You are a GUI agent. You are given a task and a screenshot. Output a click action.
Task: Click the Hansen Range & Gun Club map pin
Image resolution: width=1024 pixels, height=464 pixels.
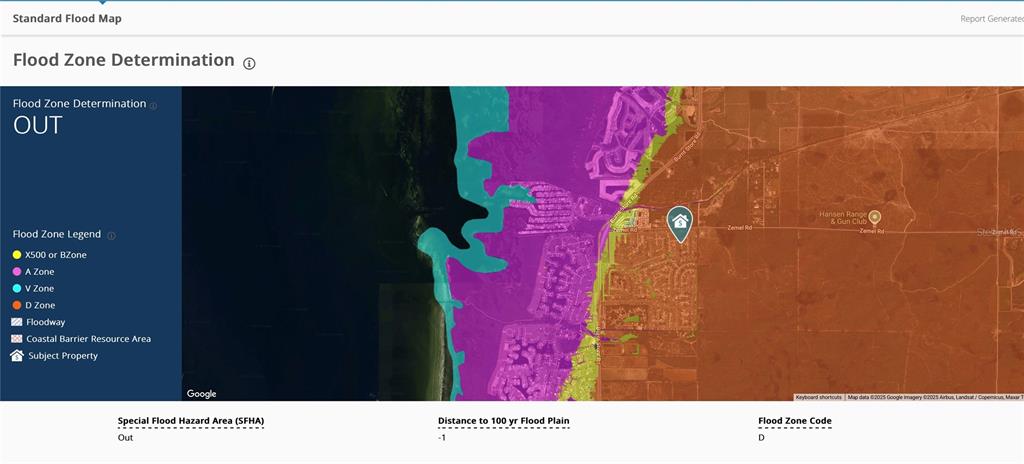tap(874, 216)
